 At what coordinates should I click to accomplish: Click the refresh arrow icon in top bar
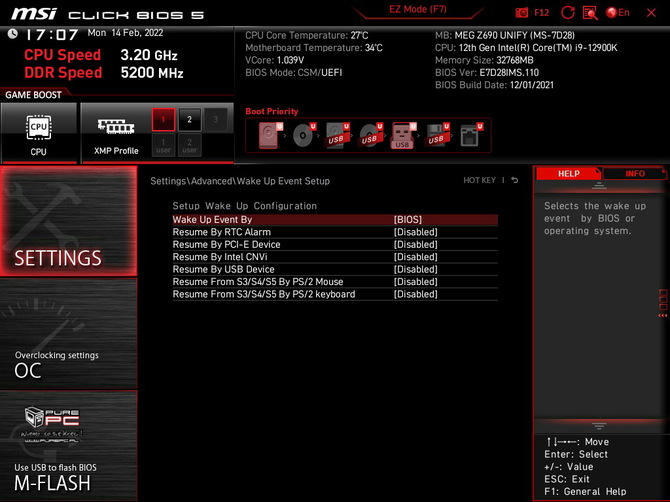point(567,13)
